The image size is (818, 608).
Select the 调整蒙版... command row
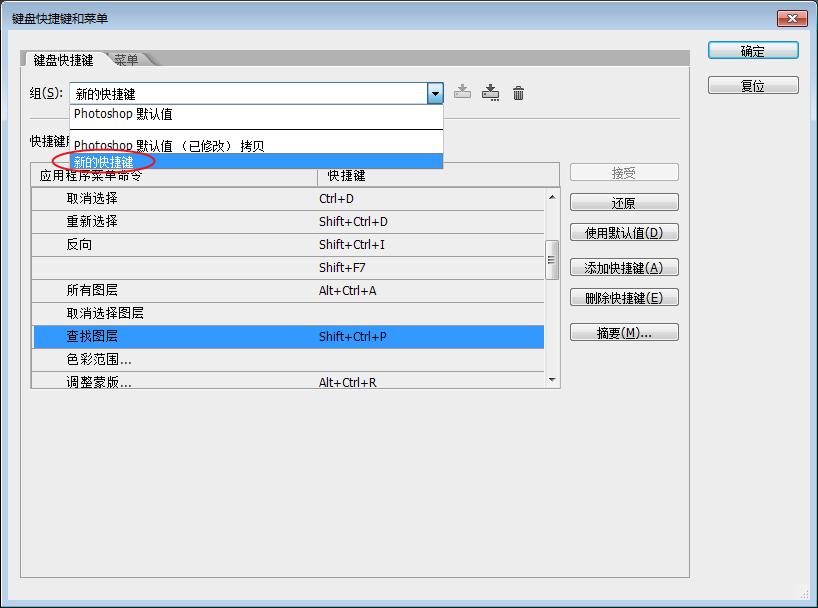(288, 380)
